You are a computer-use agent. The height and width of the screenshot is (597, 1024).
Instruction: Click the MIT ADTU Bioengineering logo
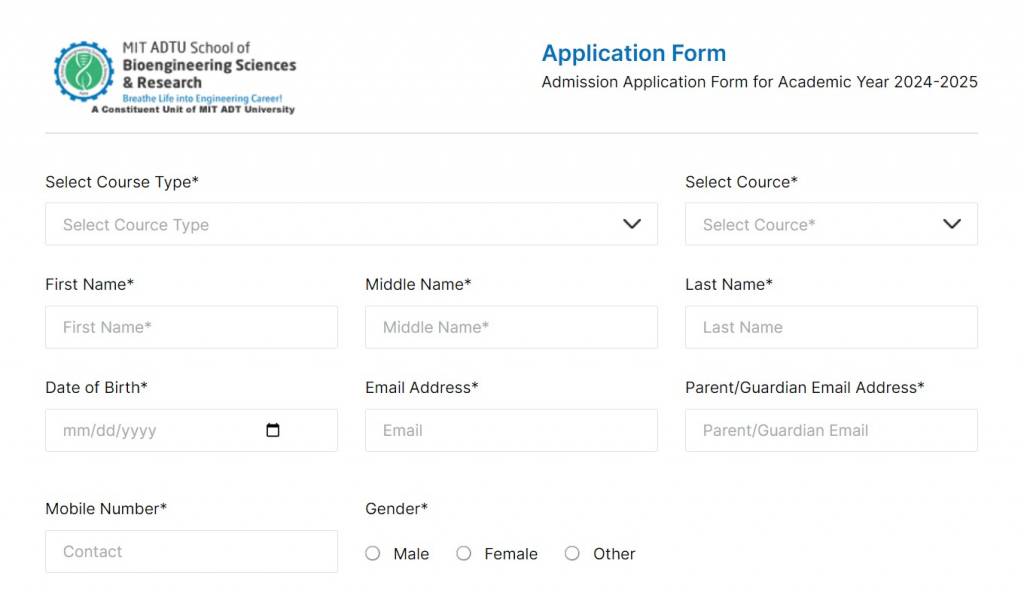click(x=175, y=77)
